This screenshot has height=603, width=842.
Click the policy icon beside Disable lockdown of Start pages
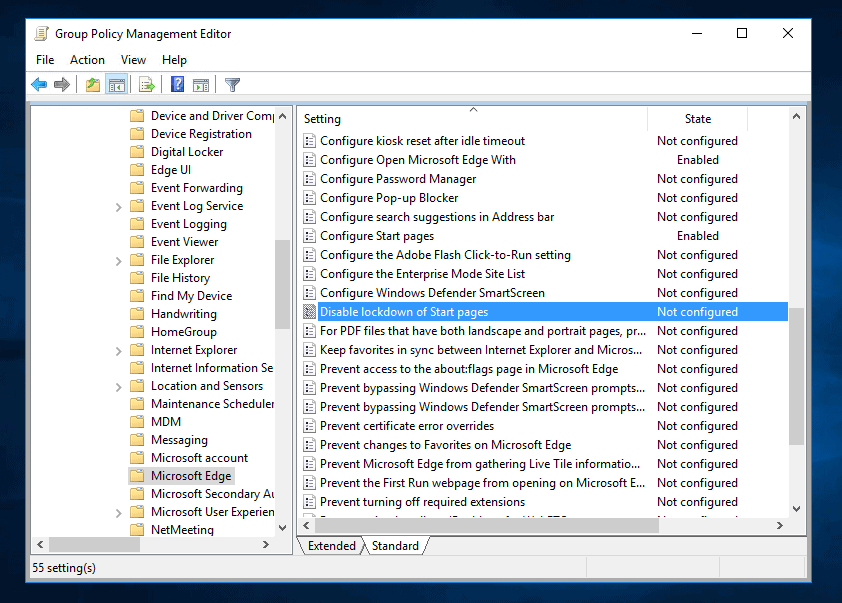click(309, 312)
